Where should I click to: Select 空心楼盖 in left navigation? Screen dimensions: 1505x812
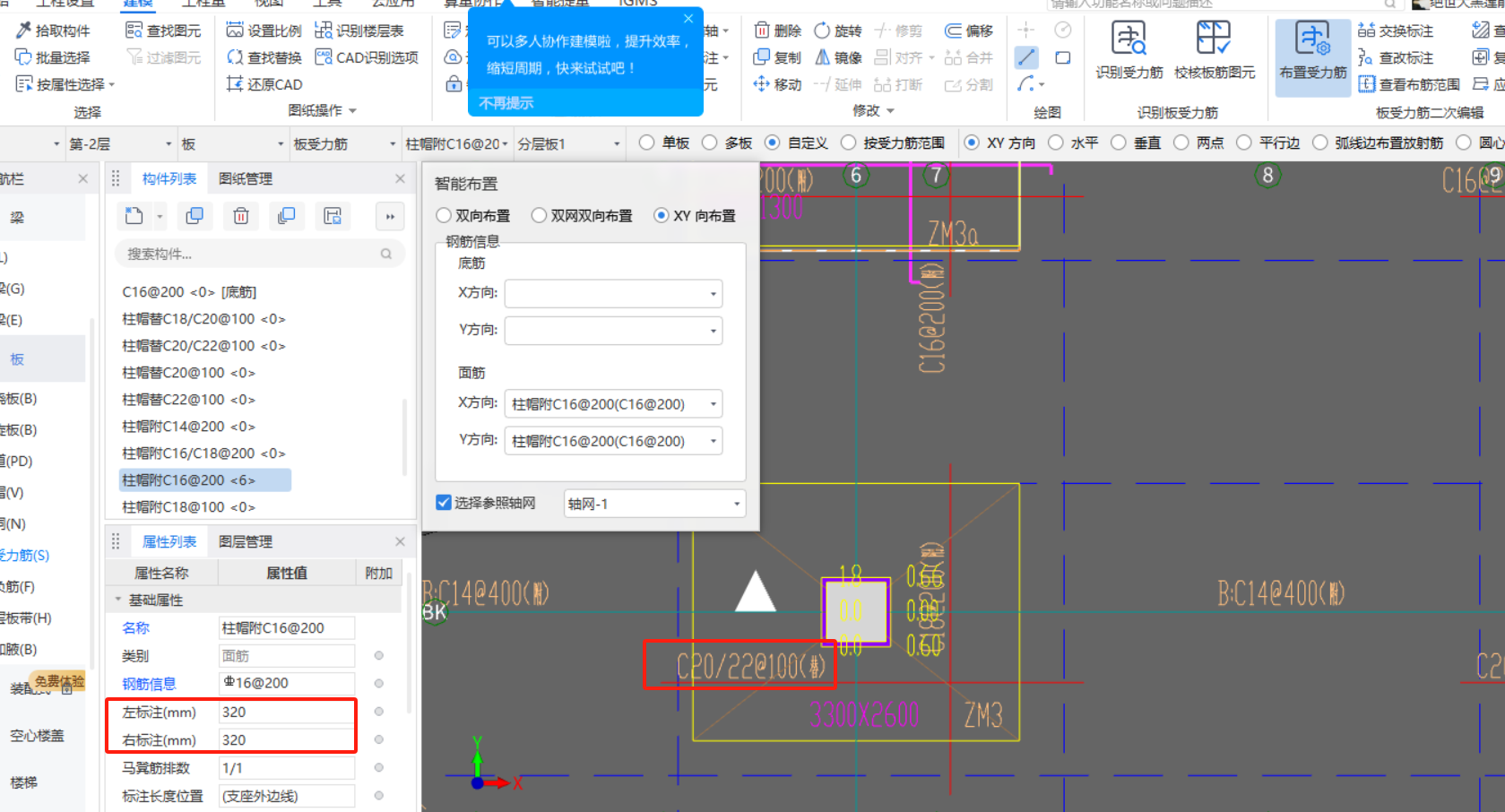click(37, 735)
